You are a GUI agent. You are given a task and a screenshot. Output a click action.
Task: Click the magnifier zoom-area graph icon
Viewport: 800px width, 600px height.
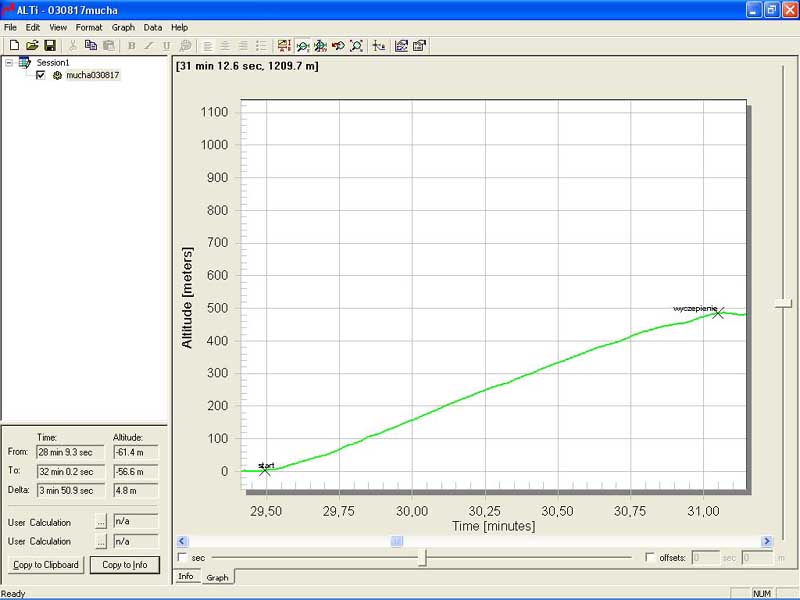pos(356,46)
